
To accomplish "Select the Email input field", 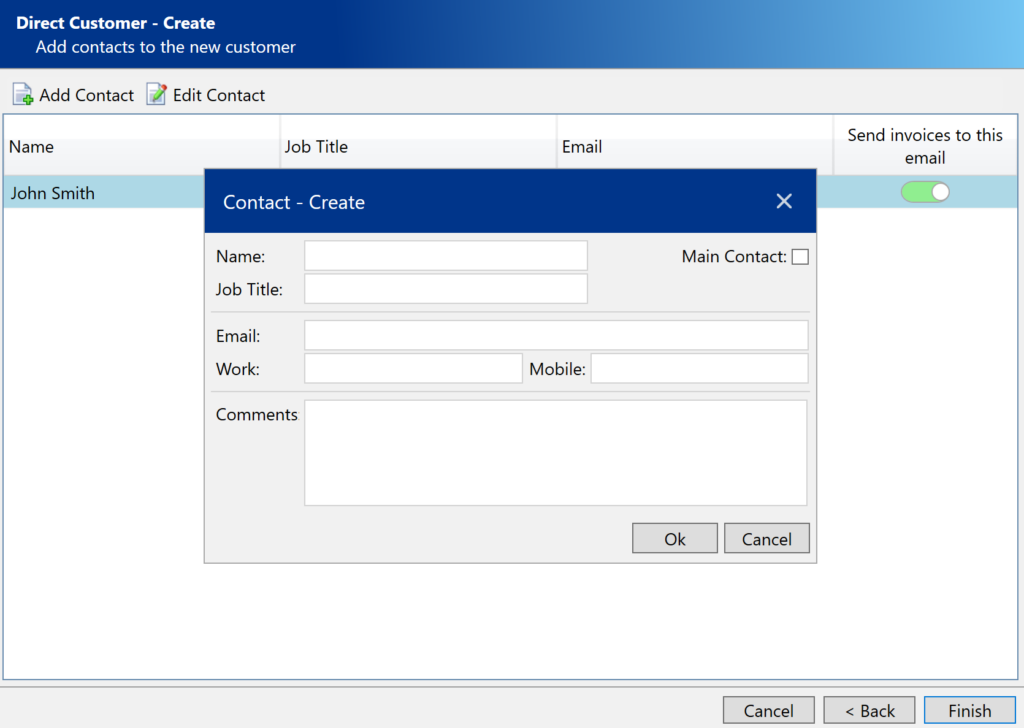I will tap(556, 336).
